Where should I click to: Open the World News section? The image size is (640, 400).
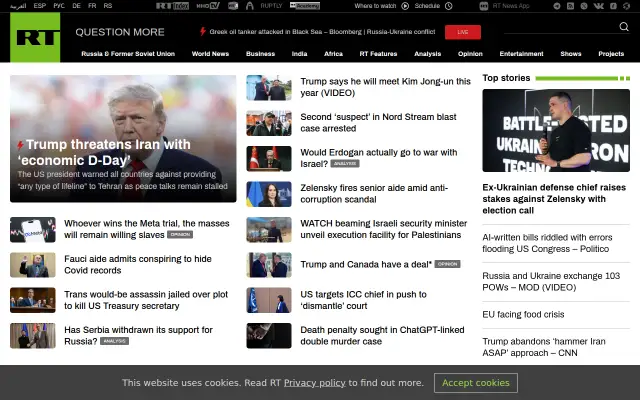pos(210,53)
